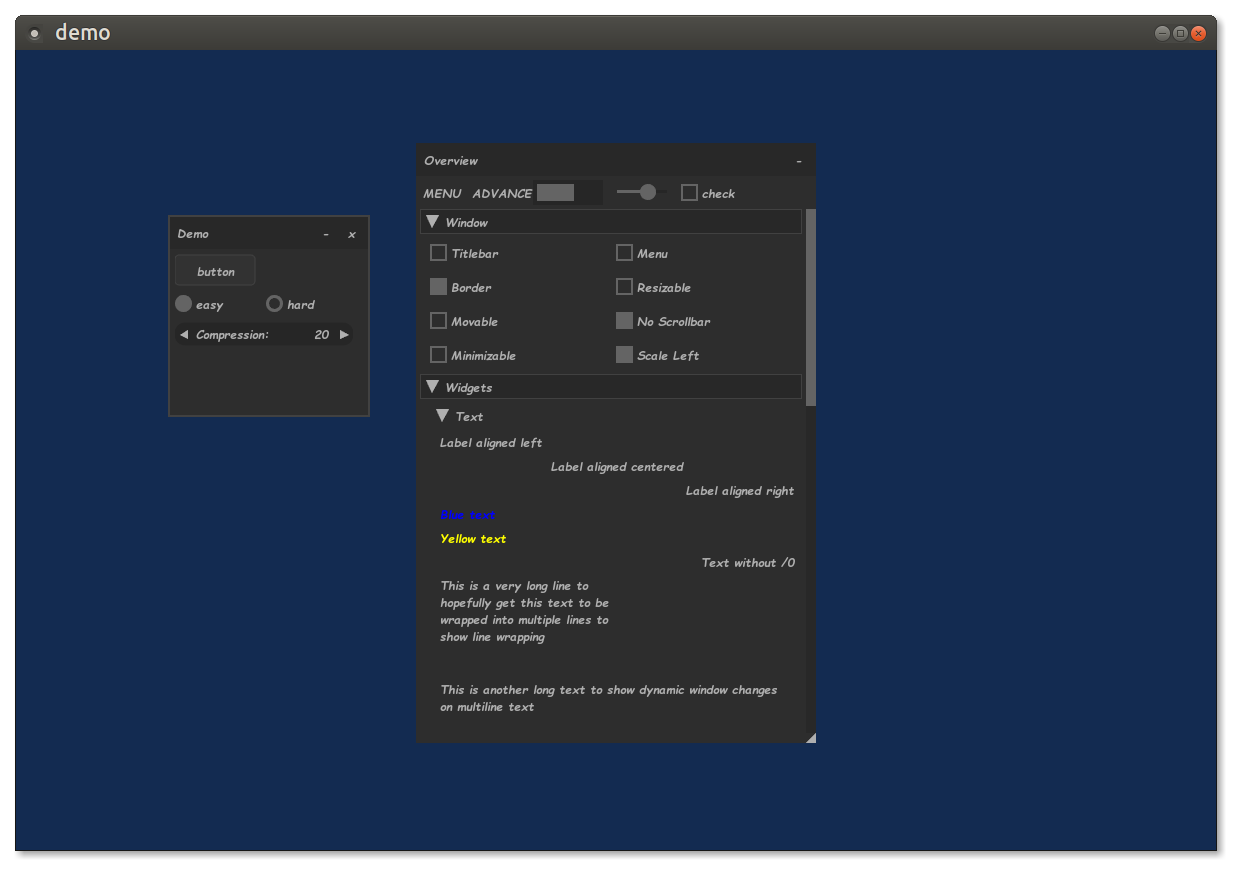1236x870 pixels.
Task: Decrease Compression with the left arrow
Action: (x=184, y=335)
